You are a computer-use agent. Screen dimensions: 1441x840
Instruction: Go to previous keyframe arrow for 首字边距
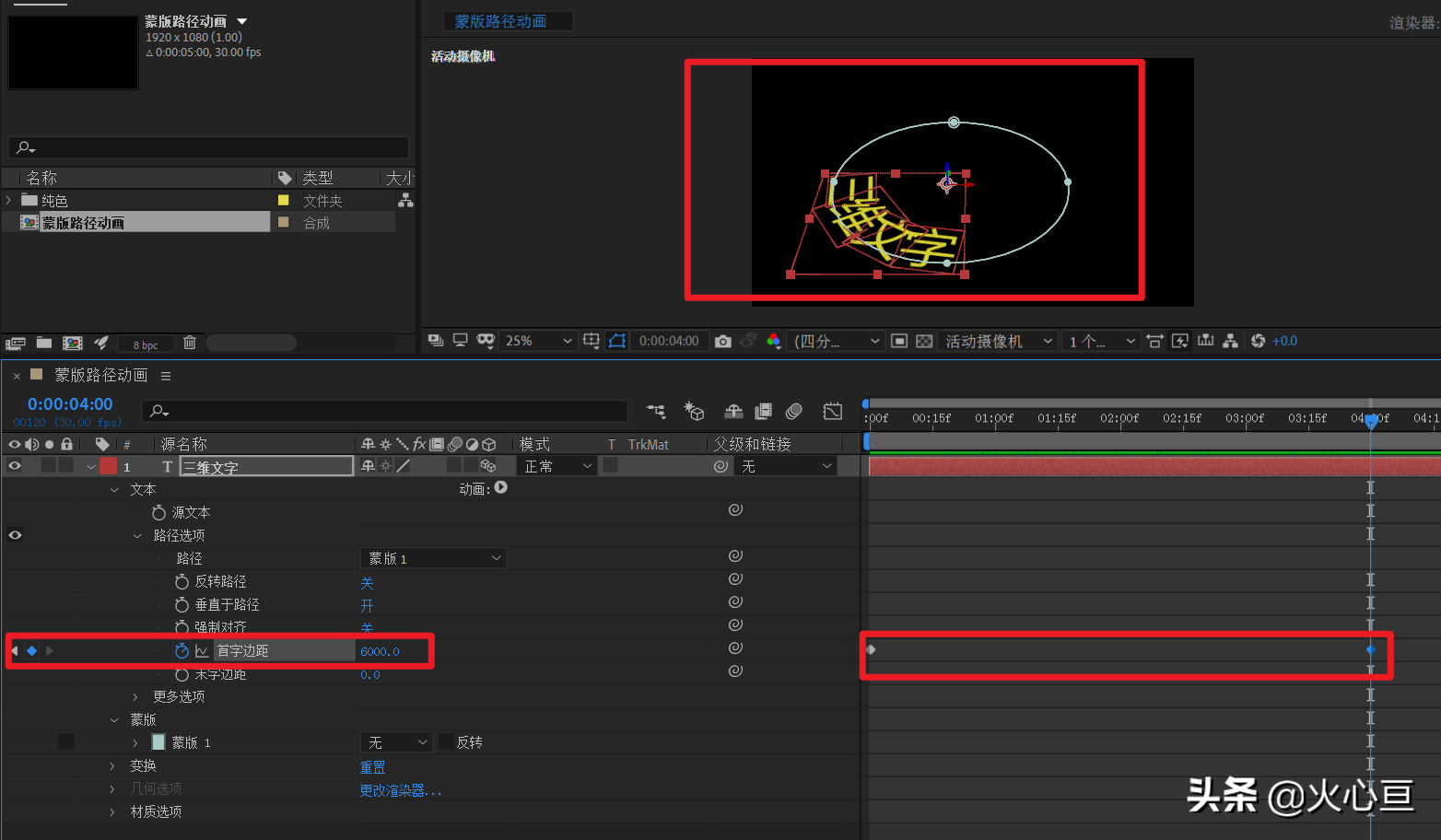[15, 651]
